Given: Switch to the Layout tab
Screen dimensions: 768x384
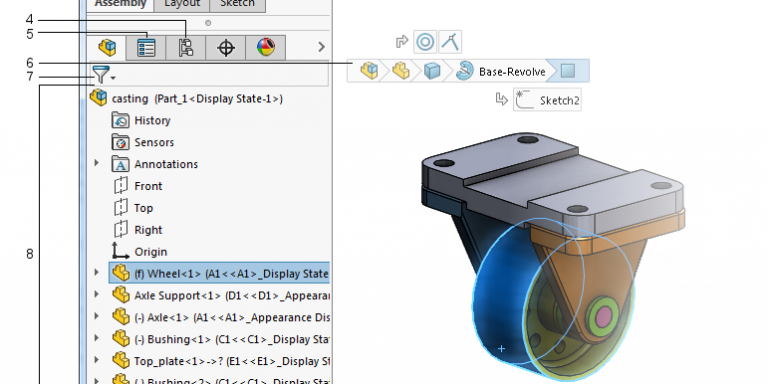Looking at the screenshot, I should coord(182,3).
